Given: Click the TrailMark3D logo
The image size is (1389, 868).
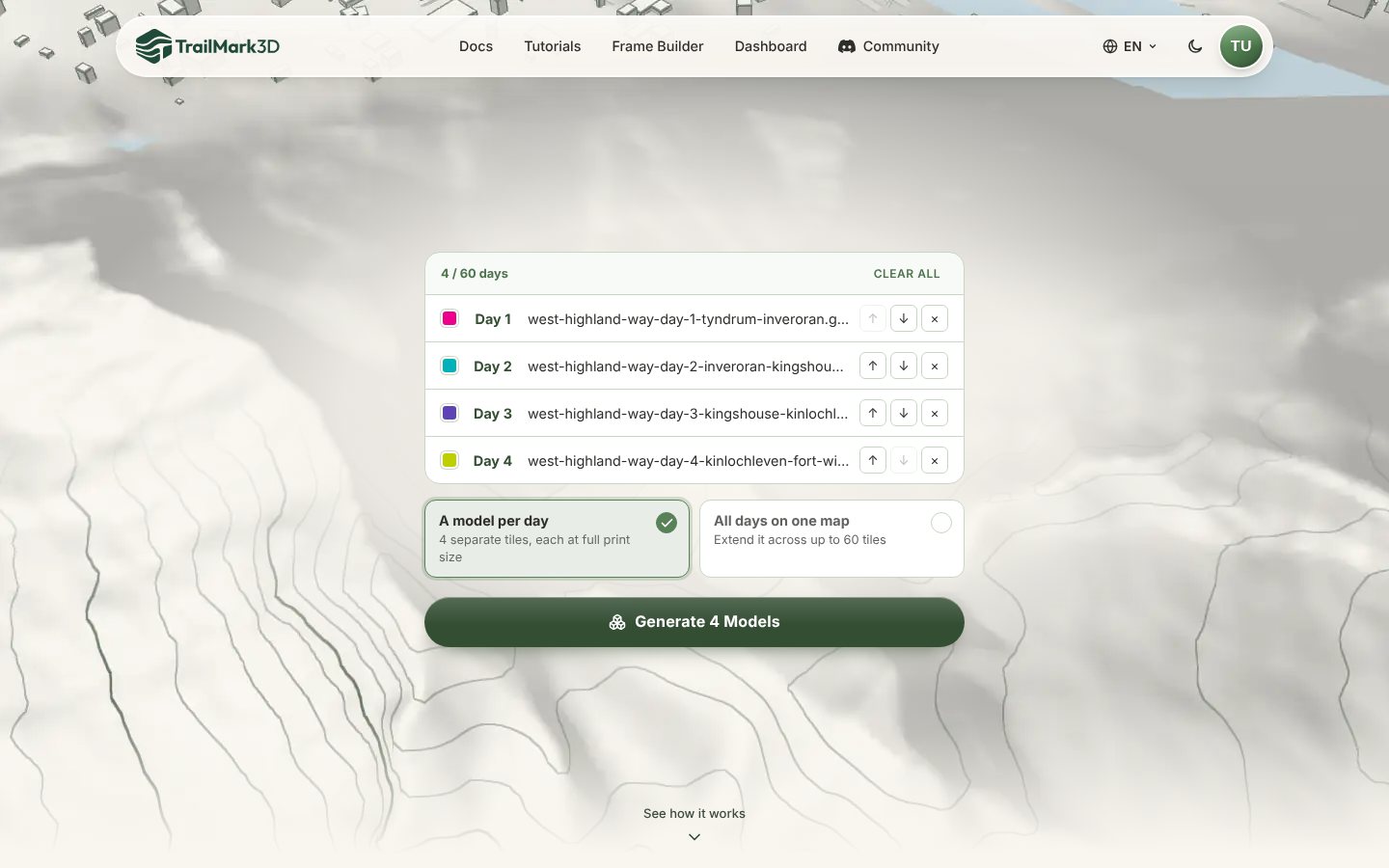Looking at the screenshot, I should tap(207, 46).
